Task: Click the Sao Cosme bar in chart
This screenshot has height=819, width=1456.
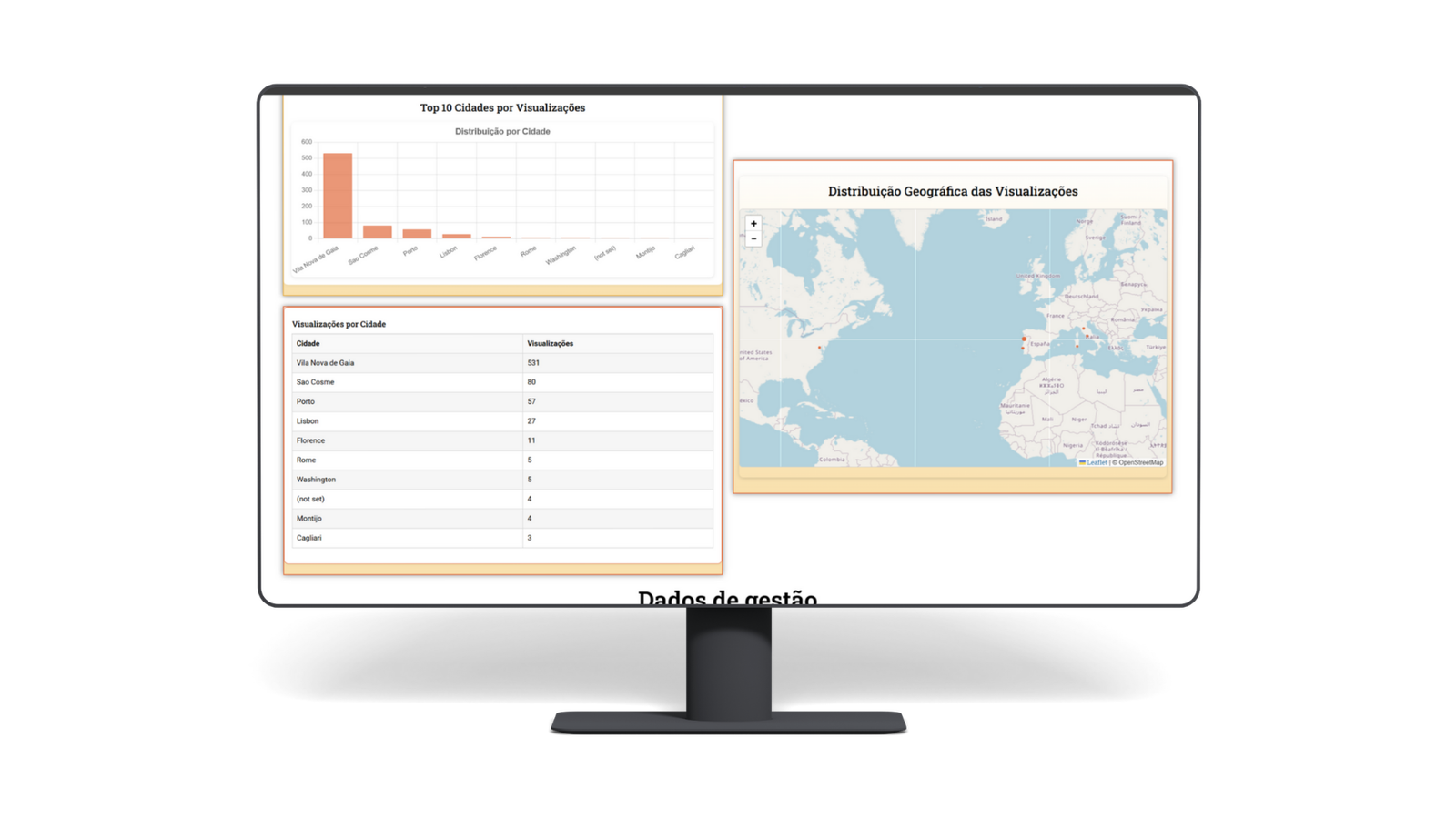Action: tap(377, 232)
